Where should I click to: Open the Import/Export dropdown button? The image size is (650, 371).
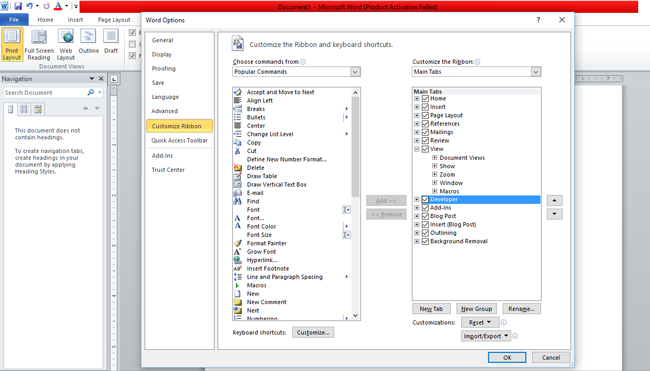[x=486, y=336]
